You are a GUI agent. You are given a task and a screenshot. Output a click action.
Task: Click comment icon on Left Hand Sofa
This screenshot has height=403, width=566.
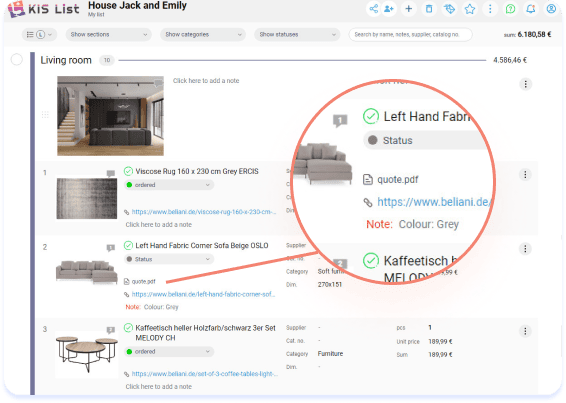pyautogui.click(x=110, y=248)
